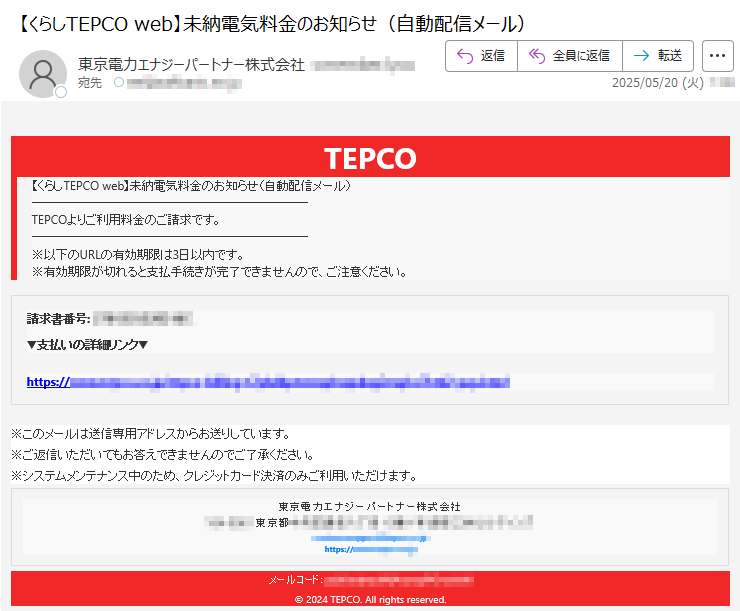Select the email subject title text
This screenshot has width=740, height=611.
pyautogui.click(x=271, y=24)
